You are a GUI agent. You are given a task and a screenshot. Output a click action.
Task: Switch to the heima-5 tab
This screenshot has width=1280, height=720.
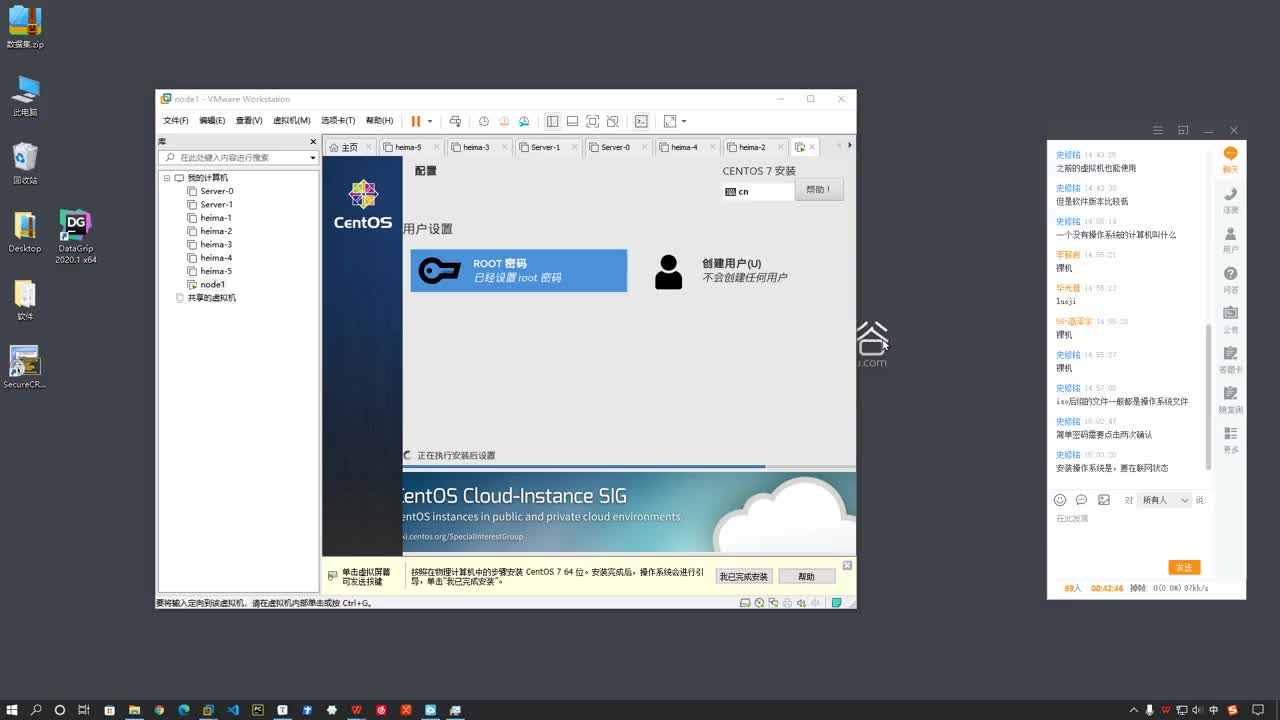point(408,147)
